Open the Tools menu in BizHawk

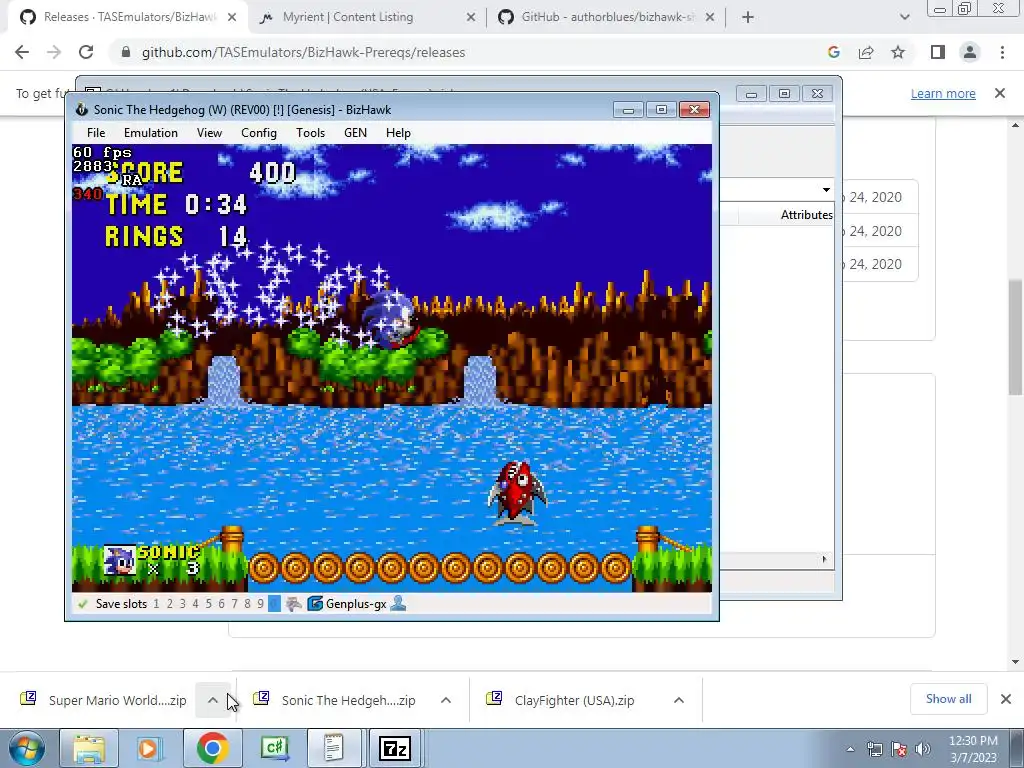click(310, 133)
